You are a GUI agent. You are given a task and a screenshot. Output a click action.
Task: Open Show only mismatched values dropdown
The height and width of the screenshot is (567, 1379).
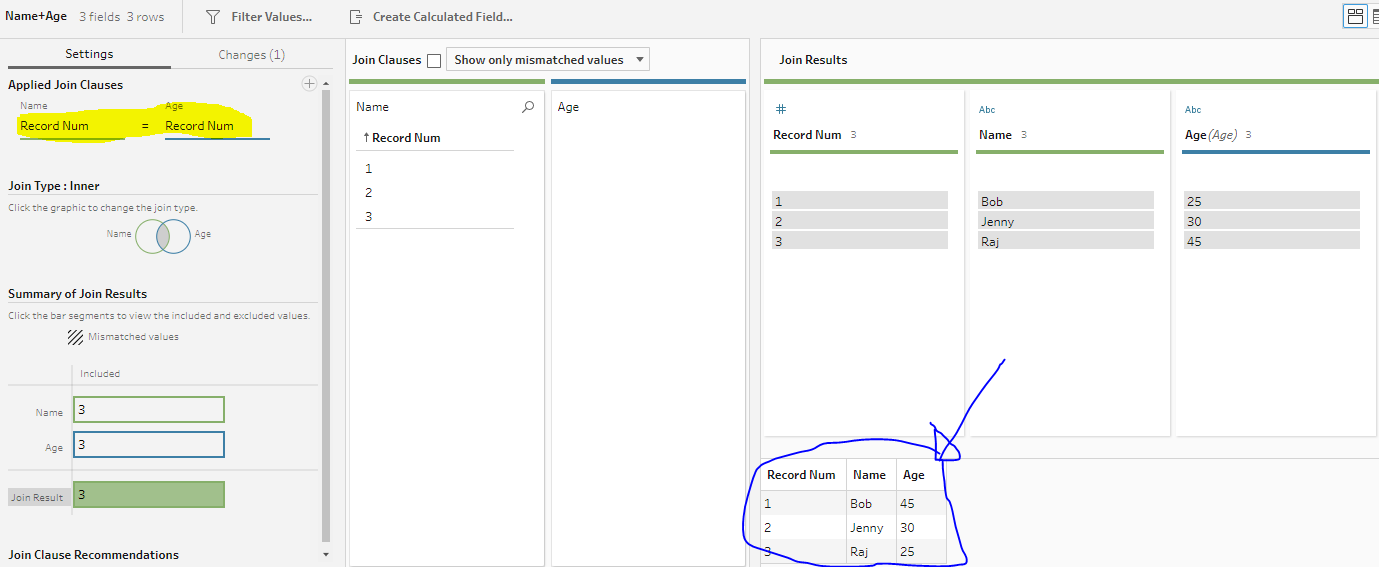pyautogui.click(x=548, y=60)
